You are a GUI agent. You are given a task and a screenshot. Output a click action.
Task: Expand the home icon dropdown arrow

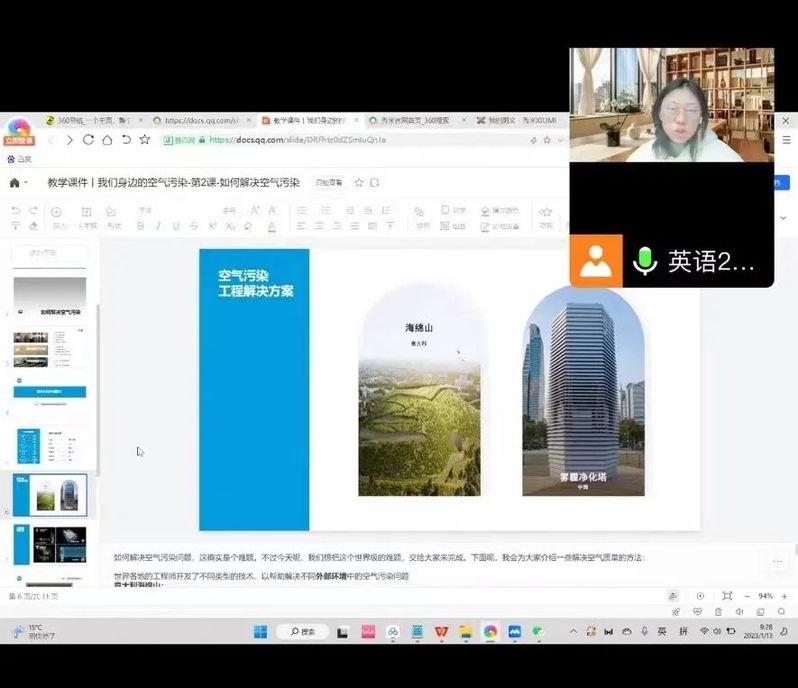[25, 183]
